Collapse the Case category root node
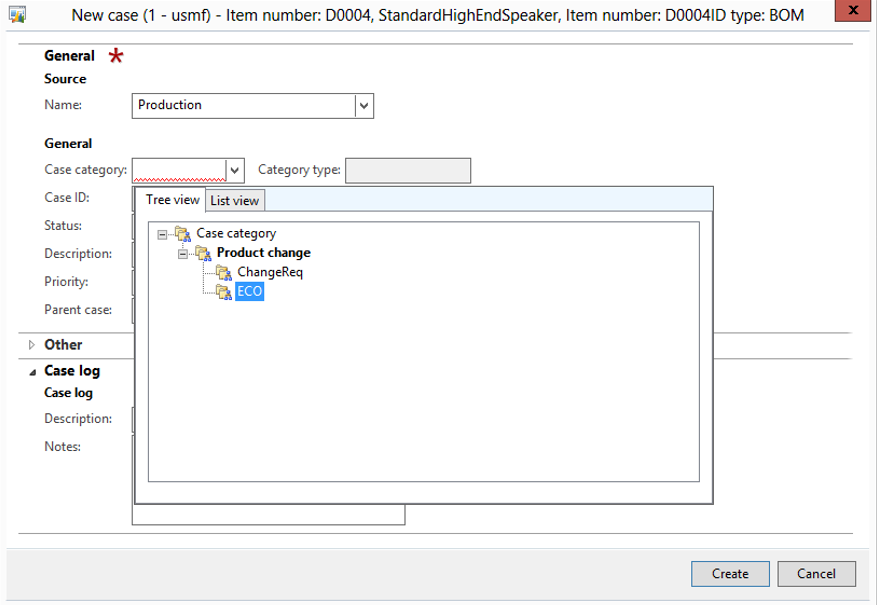877x605 pixels. (163, 233)
